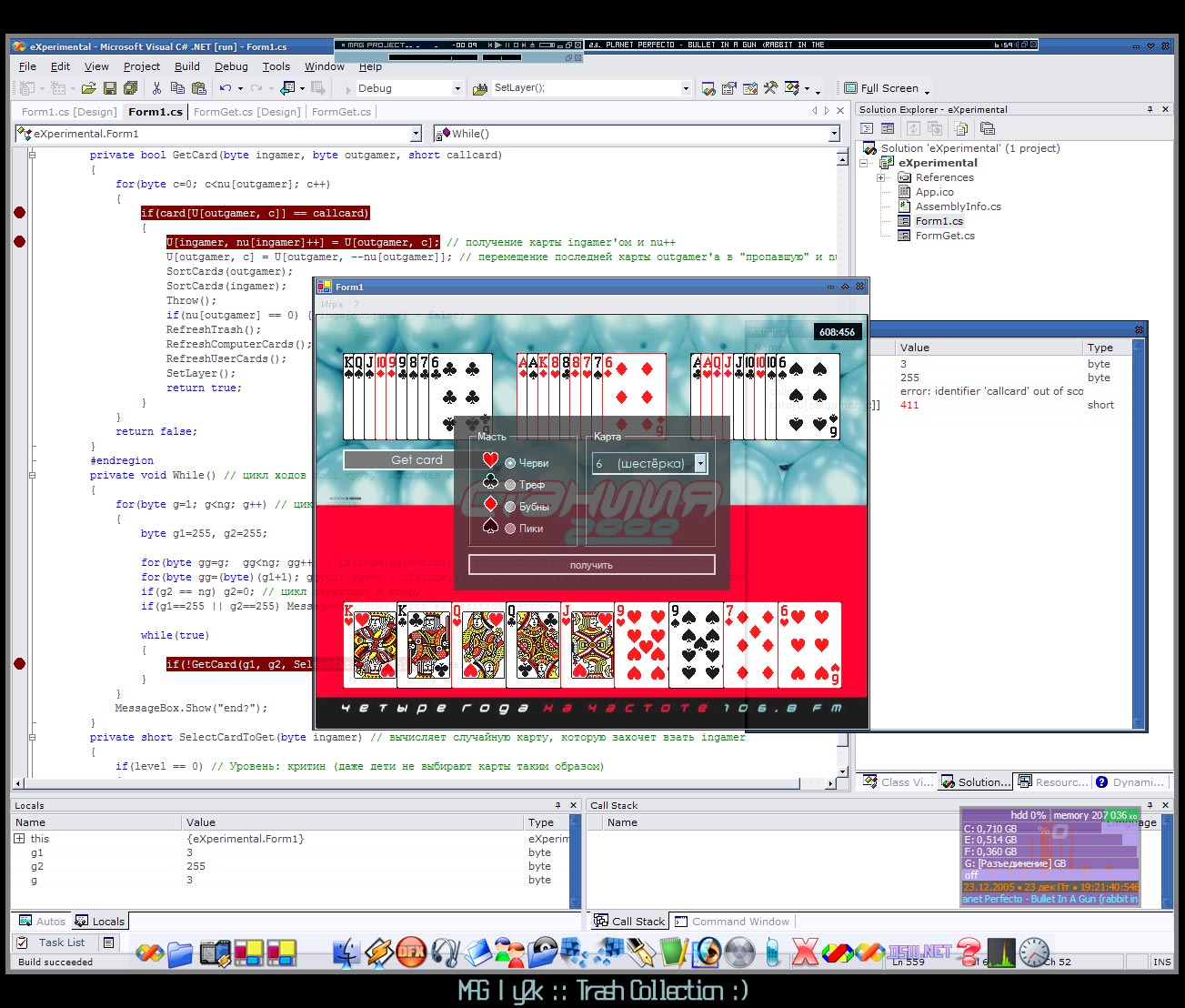Click the code editor horizontal scrollbar
The image size is (1185, 1008).
tap(422, 782)
